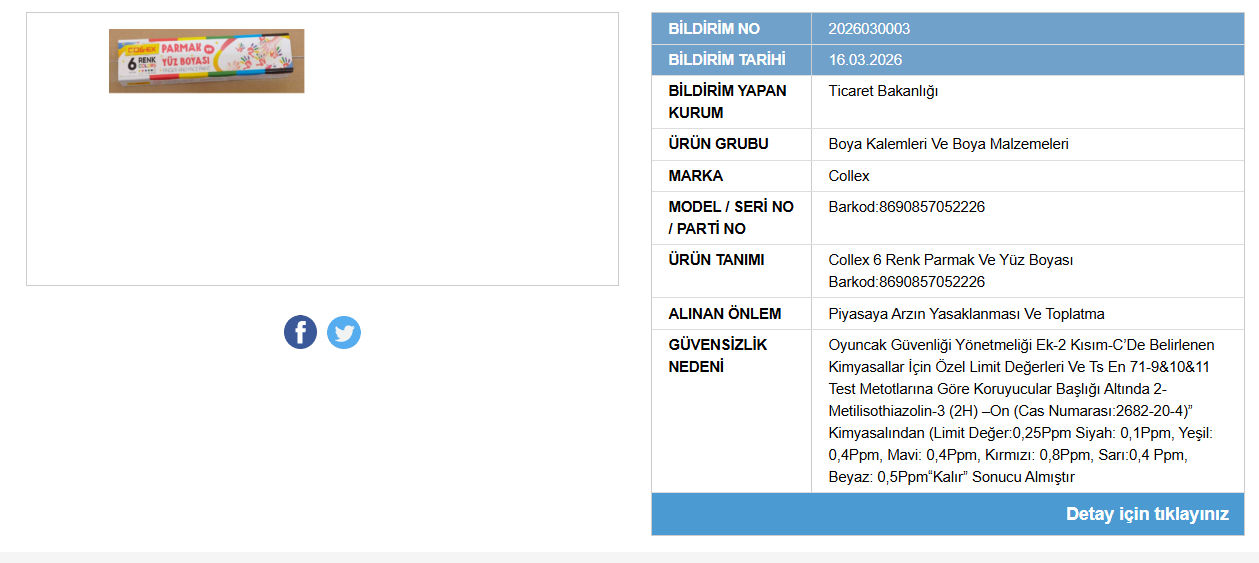Select the notice number 2026030003
The width and height of the screenshot is (1259, 563).
(x=869, y=29)
